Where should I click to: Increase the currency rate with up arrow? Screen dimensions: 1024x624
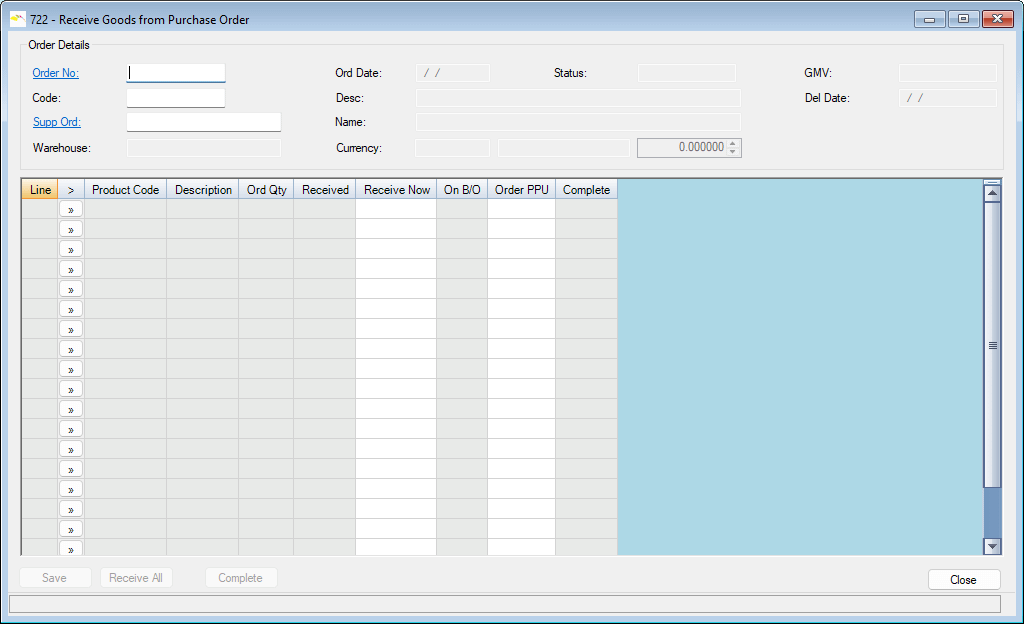pyautogui.click(x=734, y=144)
